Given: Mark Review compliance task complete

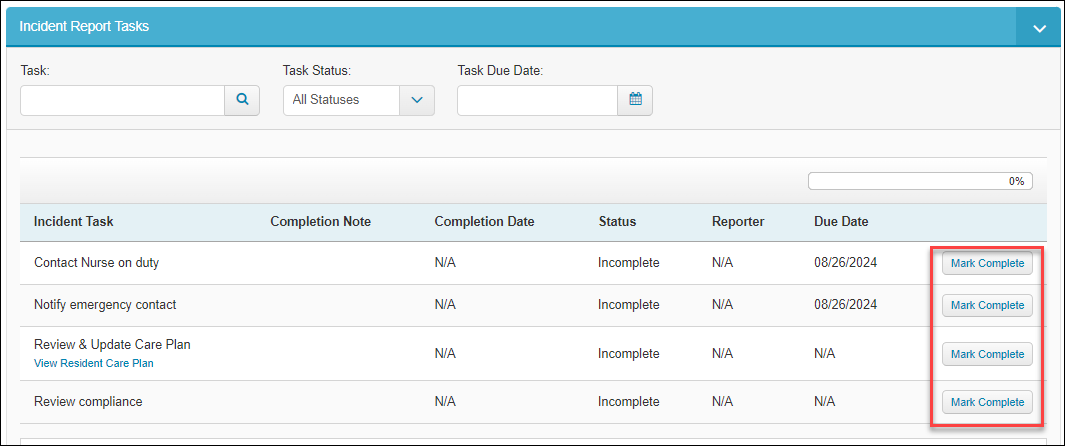Looking at the screenshot, I should [x=987, y=402].
